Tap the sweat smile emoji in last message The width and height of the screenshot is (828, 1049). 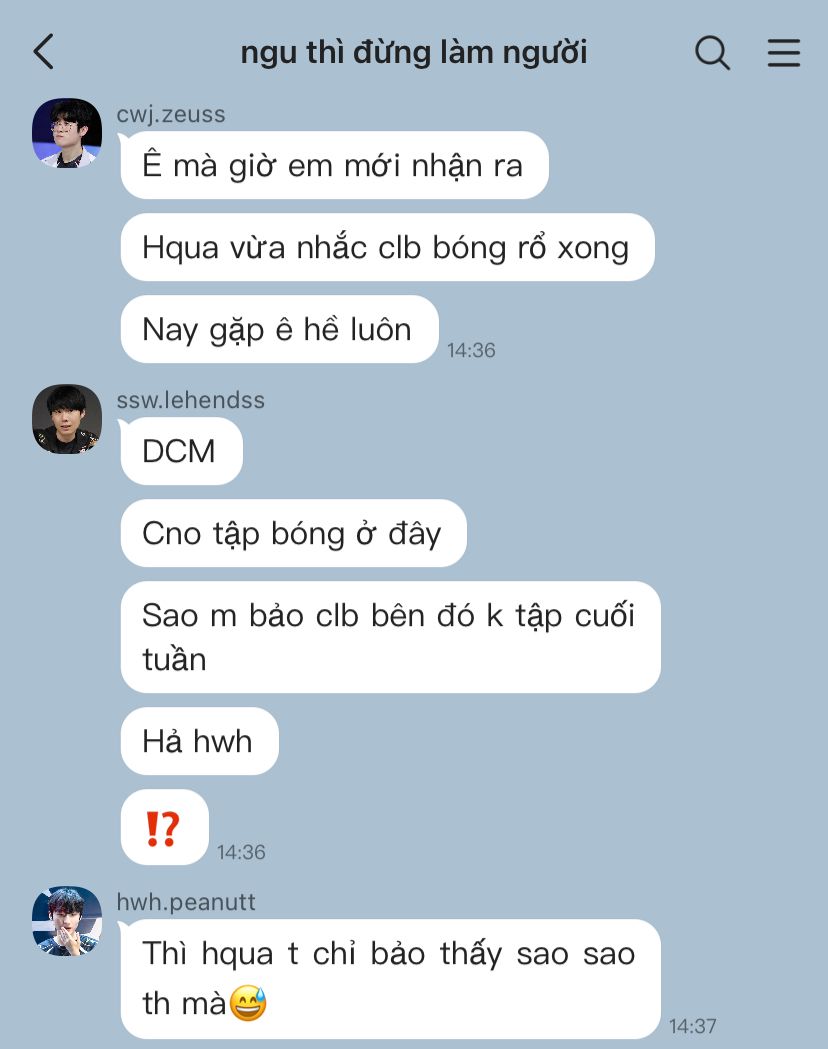coord(248,1003)
